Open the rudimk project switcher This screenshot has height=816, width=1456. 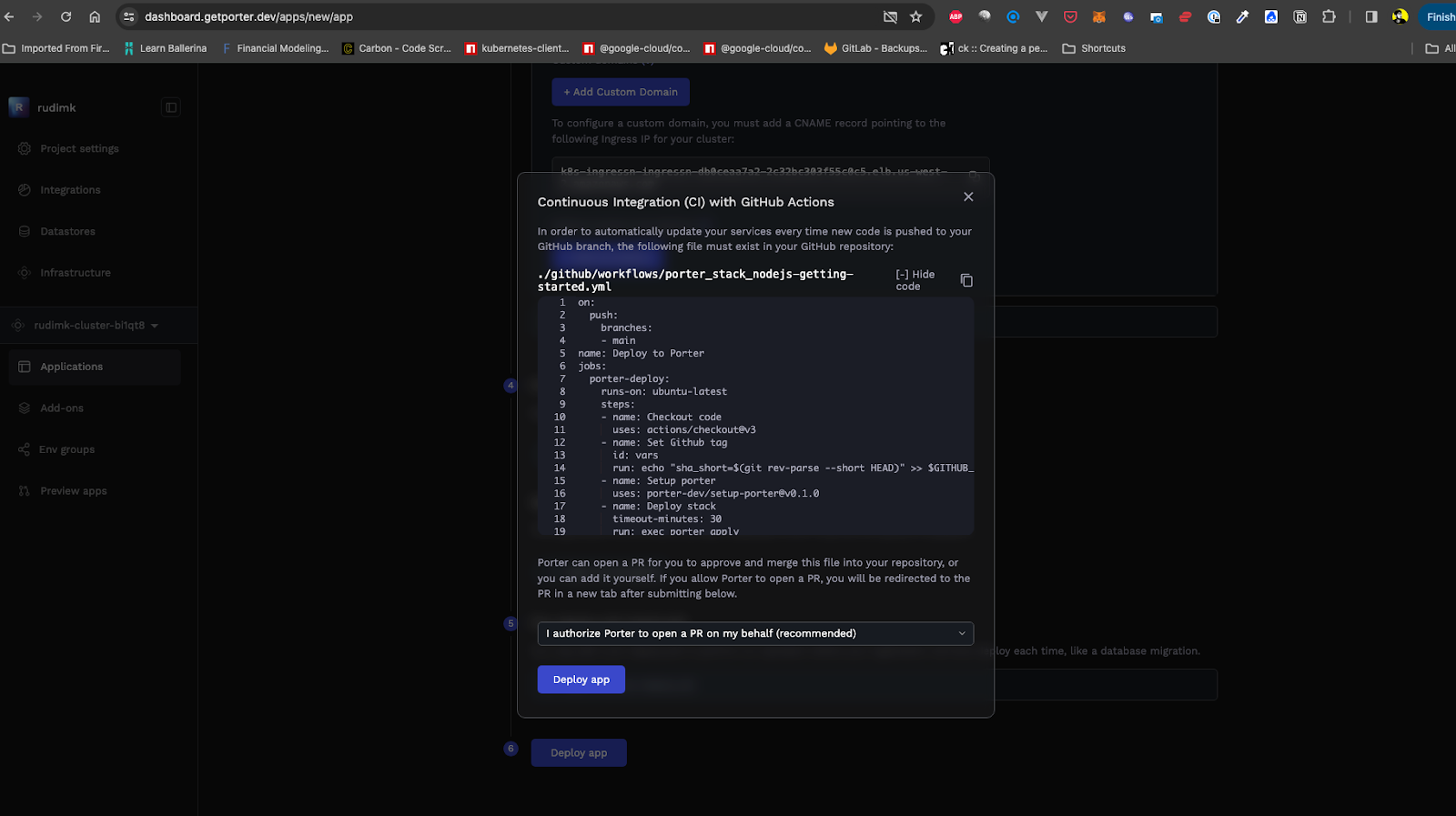44,107
